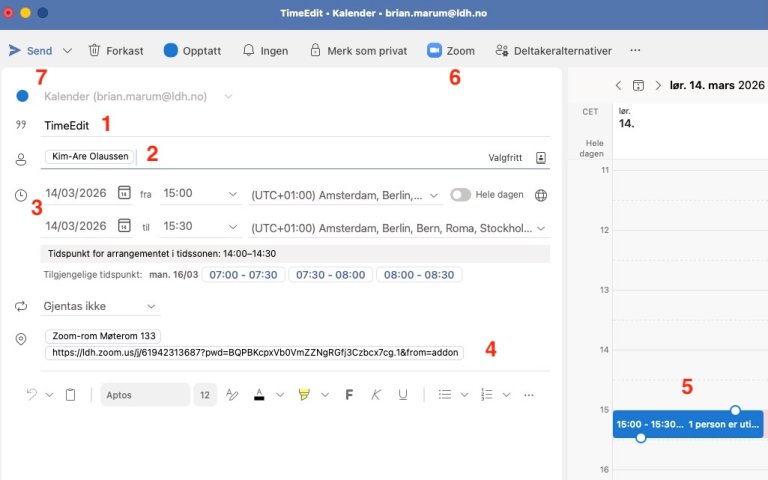Paste from the clipboard icon

click(71, 395)
